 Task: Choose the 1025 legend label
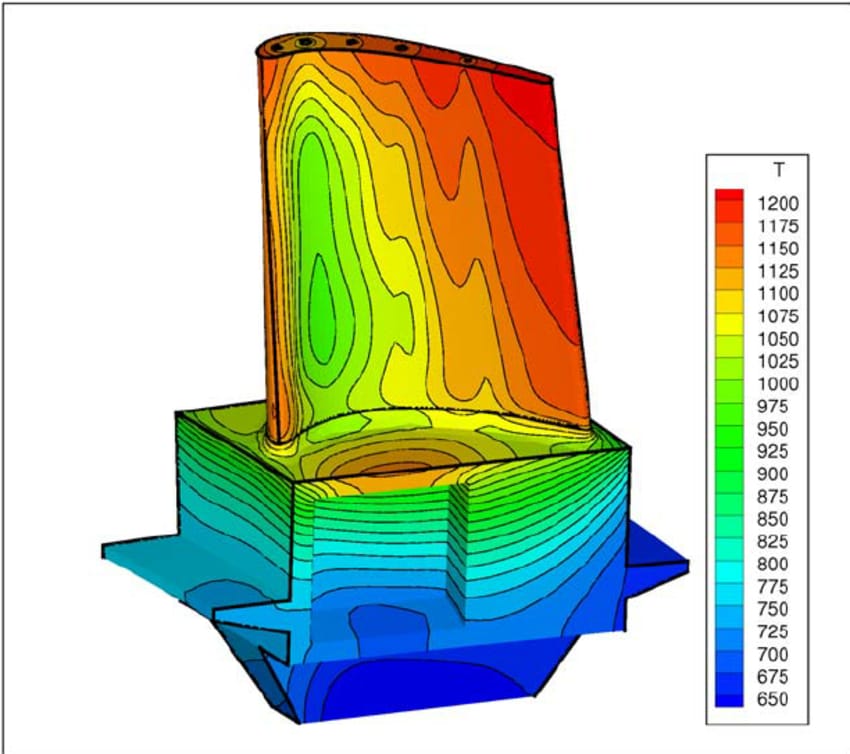point(778,361)
